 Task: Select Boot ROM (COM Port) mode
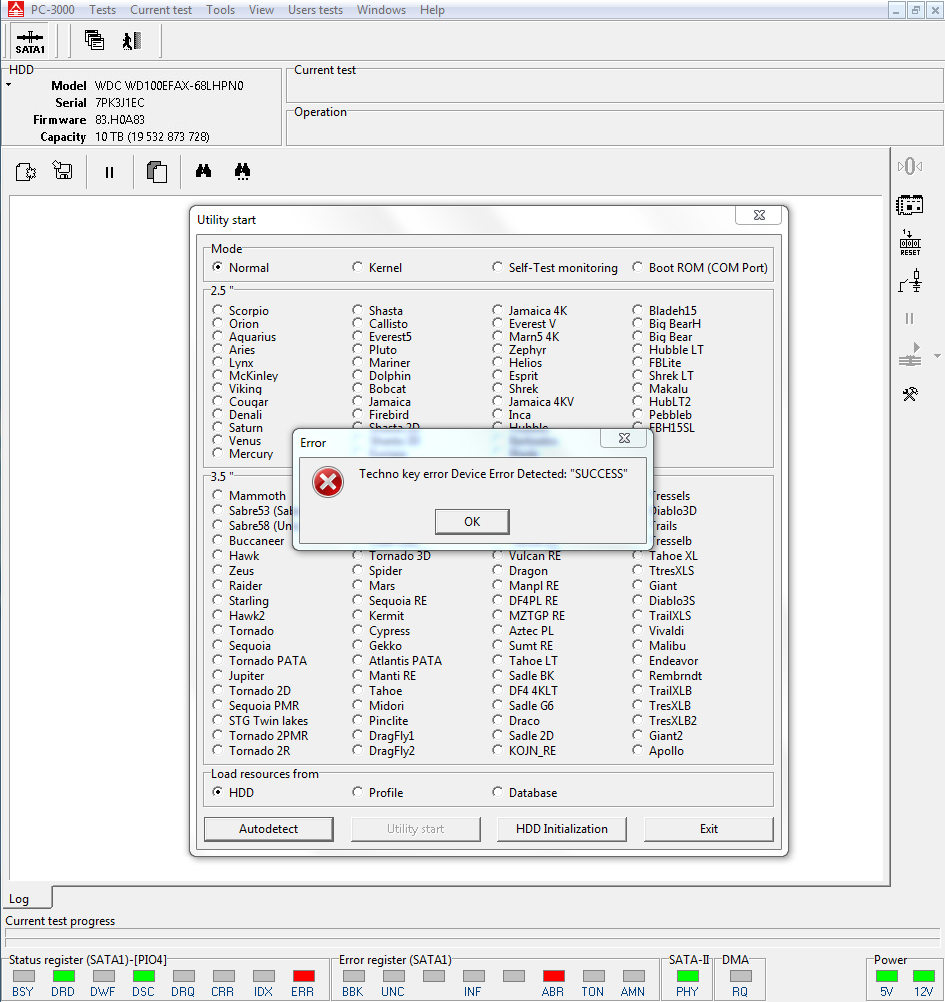[637, 267]
